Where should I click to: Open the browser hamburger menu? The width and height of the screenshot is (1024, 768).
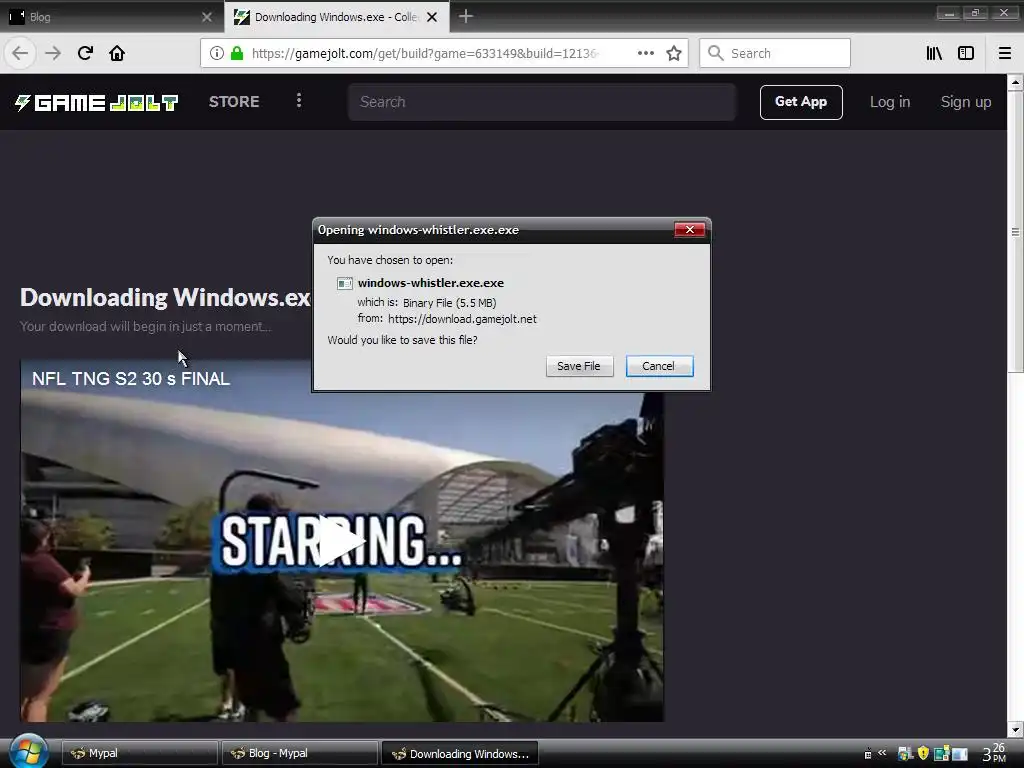point(1004,53)
